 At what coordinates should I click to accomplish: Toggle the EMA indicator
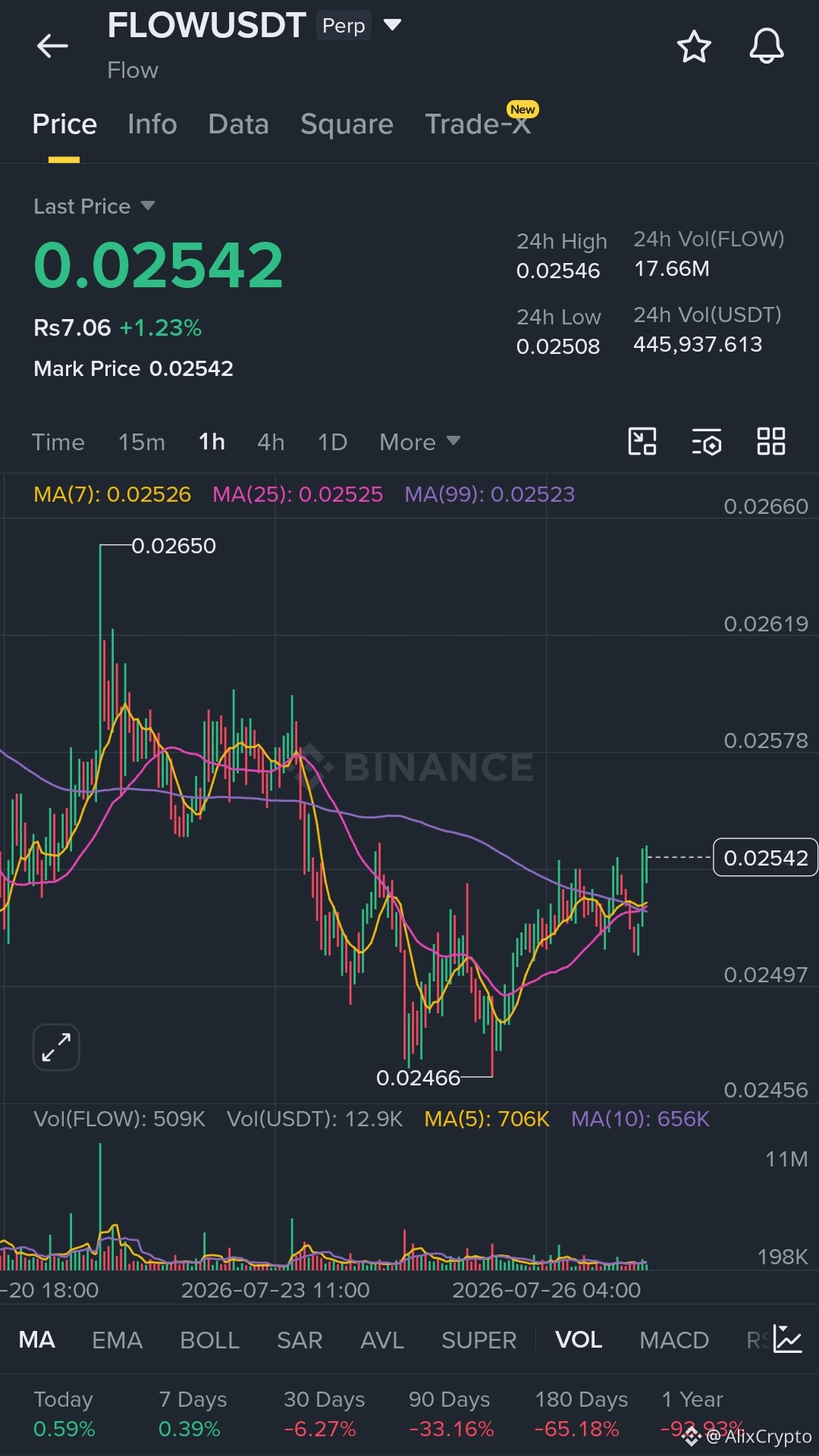click(x=117, y=1340)
